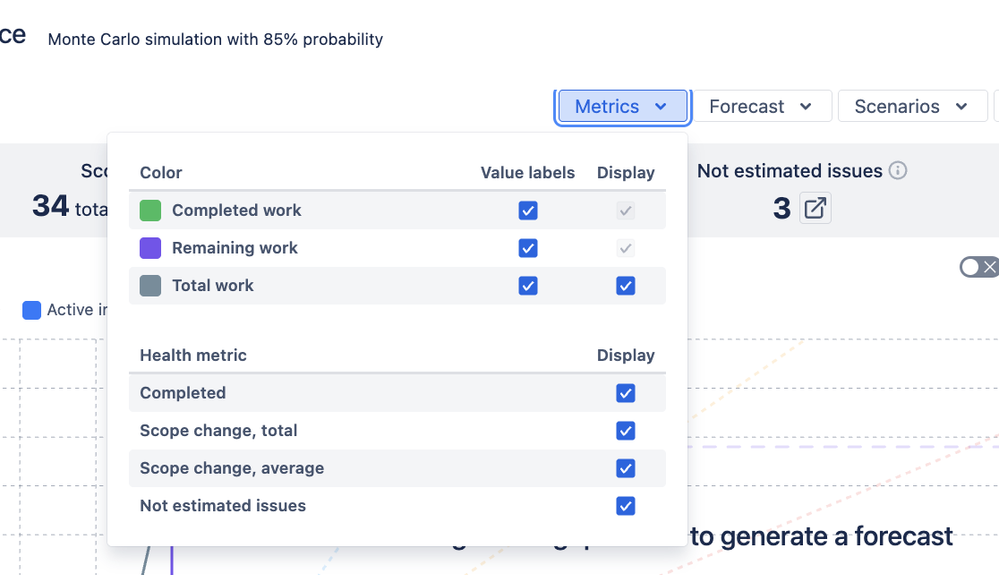Viewport: 999px width, 575px height.
Task: Click the disabled Completed work Display checkbox
Action: [x=626, y=210]
